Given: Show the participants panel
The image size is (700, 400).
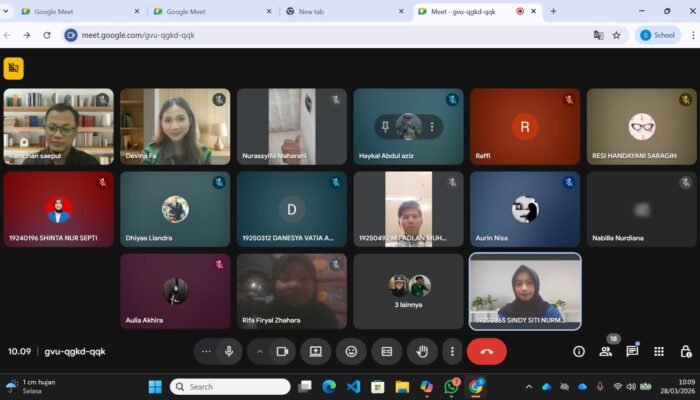Looking at the screenshot, I should click(606, 351).
